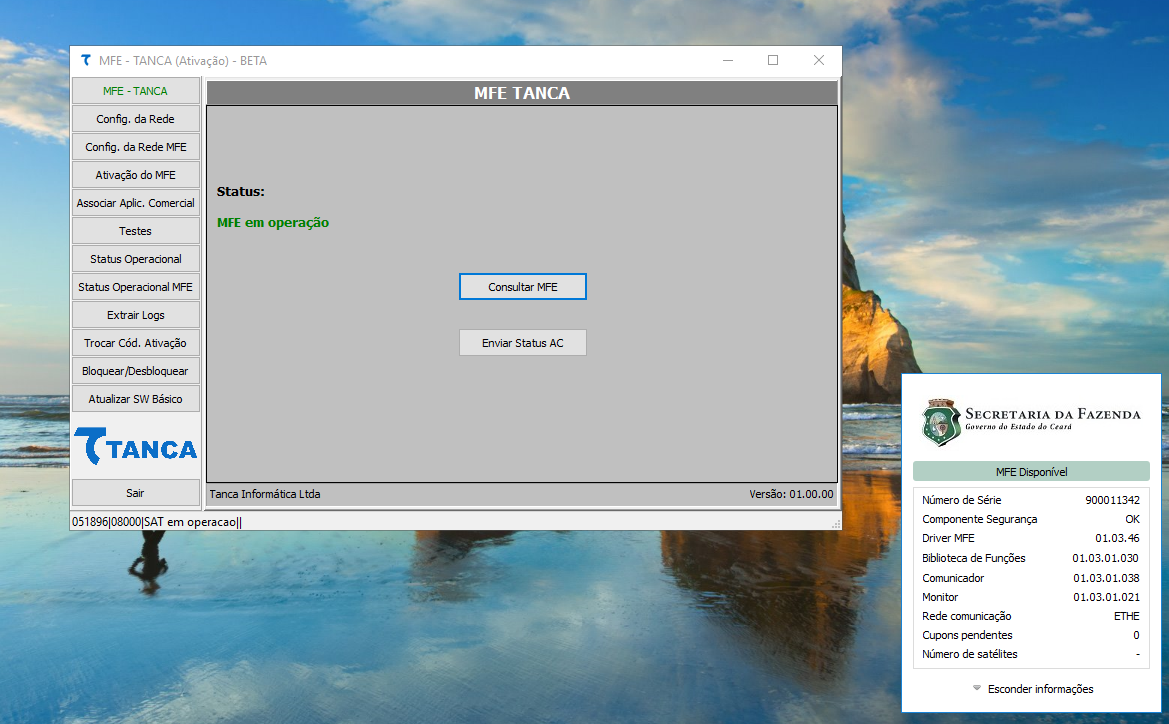The height and width of the screenshot is (724, 1169).
Task: Open Config. da Rede section
Action: click(x=136, y=119)
